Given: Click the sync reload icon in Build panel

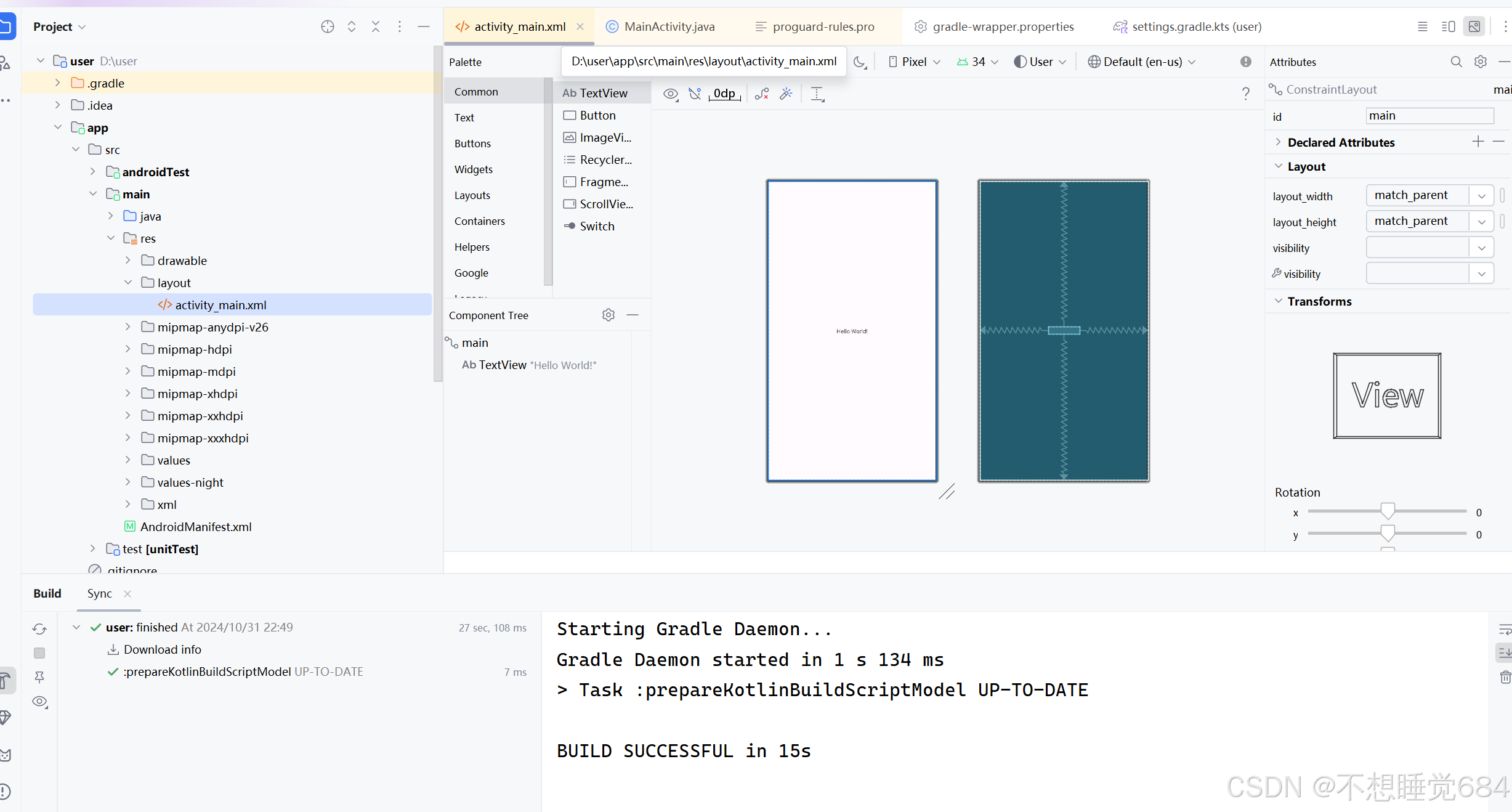Looking at the screenshot, I should click(39, 628).
